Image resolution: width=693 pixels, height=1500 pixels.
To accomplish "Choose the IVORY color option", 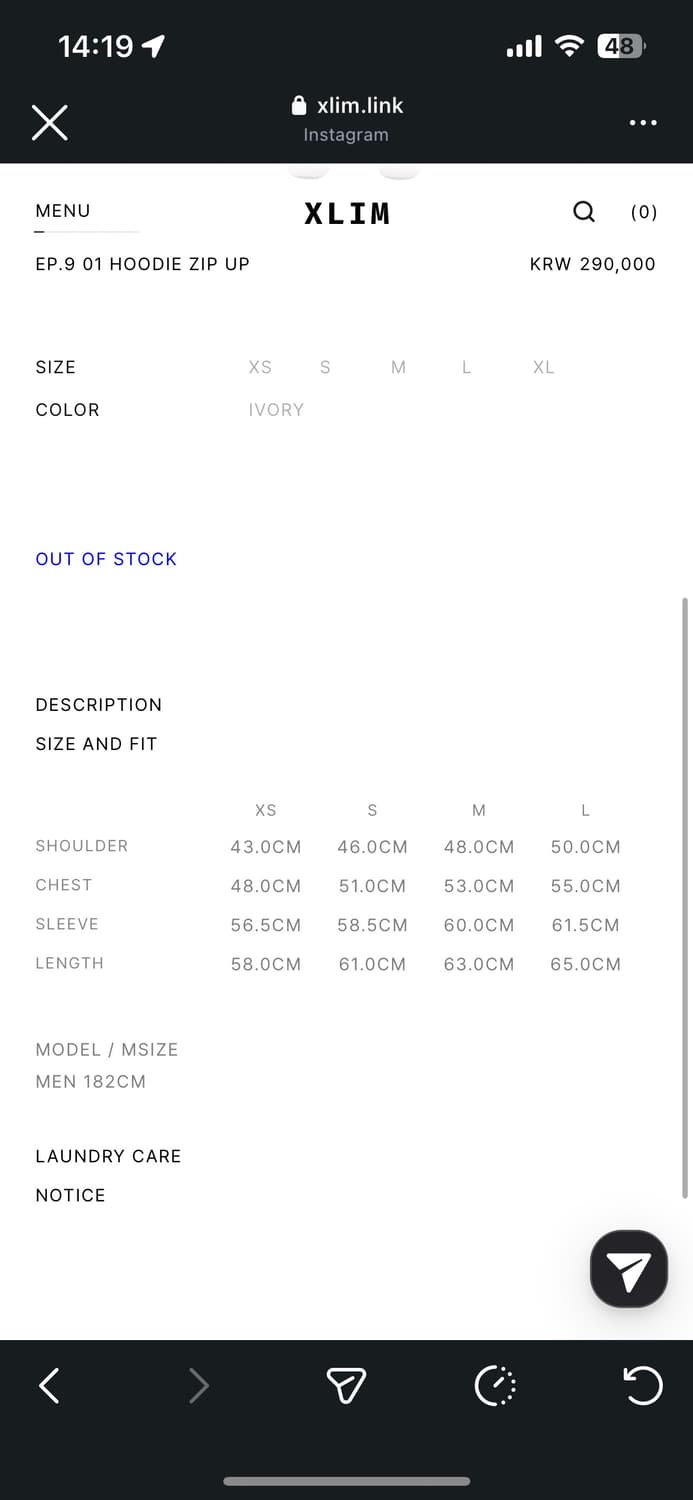I will point(276,410).
